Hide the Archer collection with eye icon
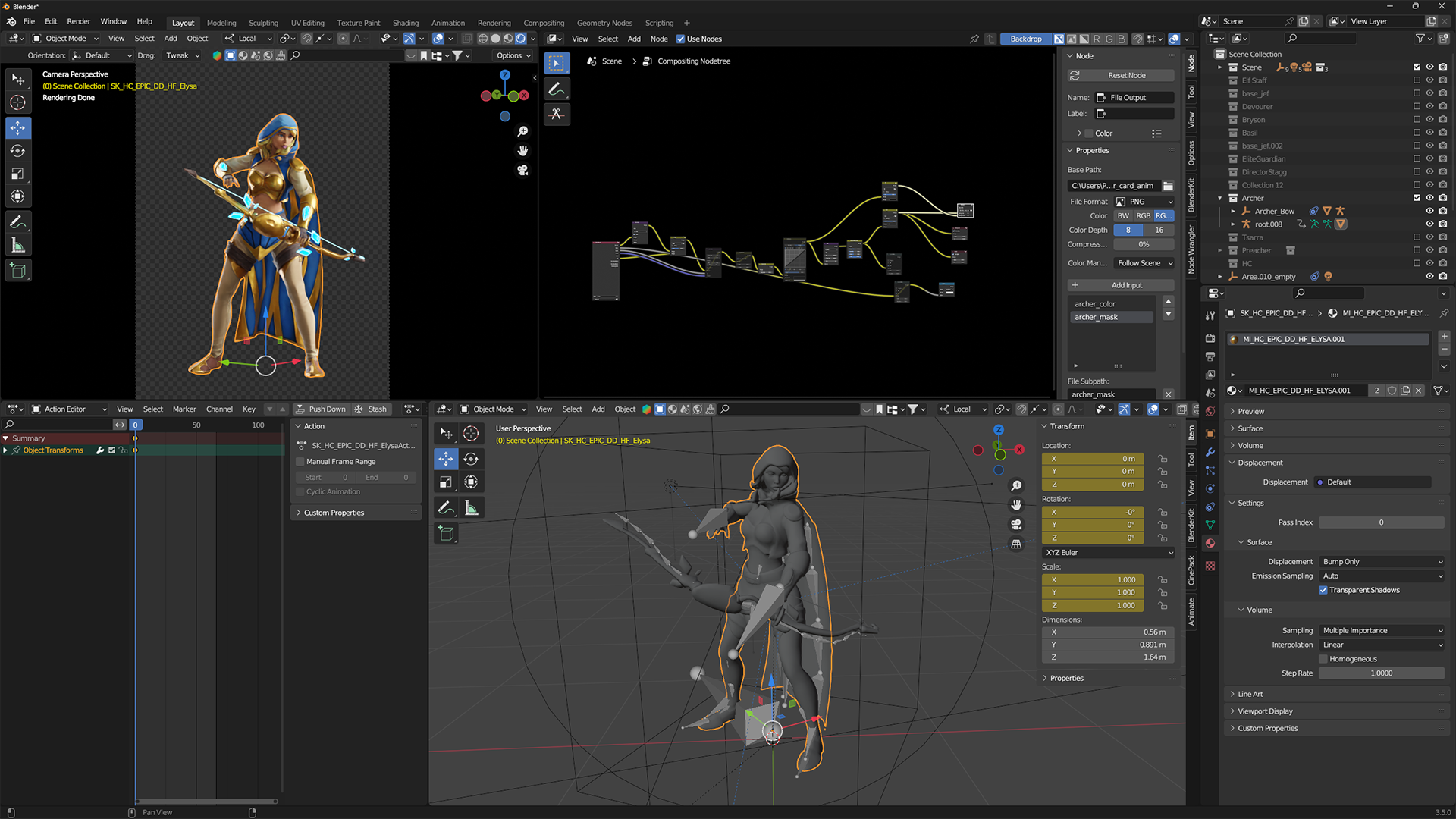This screenshot has height=819, width=1456. pos(1429,198)
